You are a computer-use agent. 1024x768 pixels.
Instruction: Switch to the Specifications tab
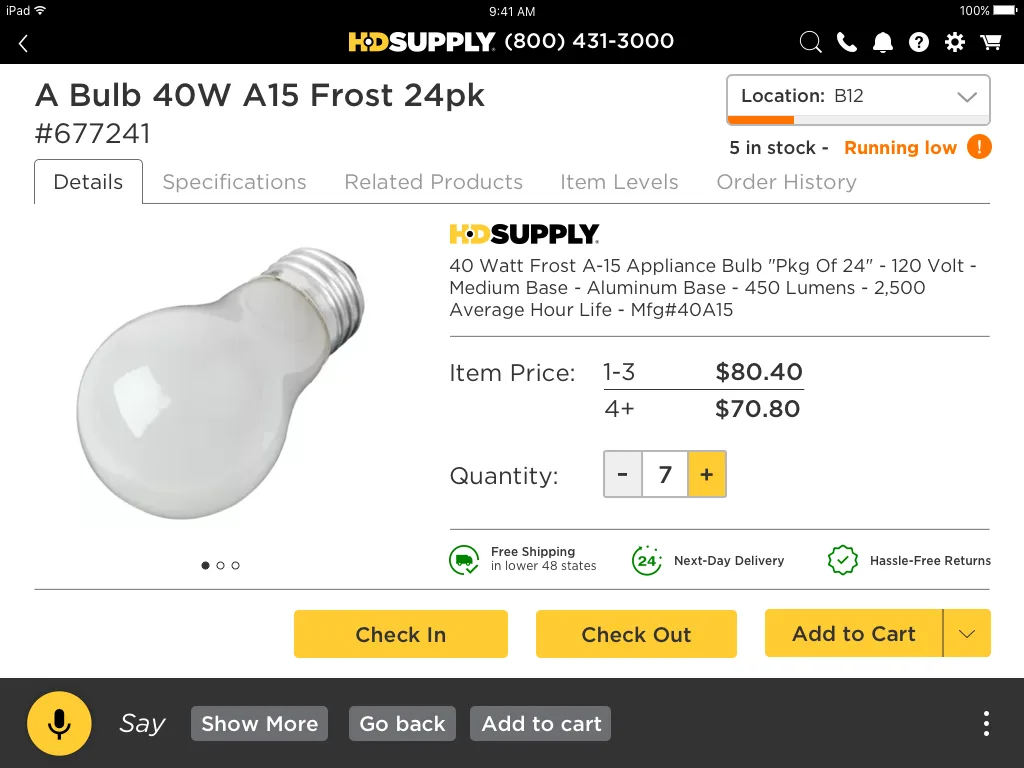234,182
